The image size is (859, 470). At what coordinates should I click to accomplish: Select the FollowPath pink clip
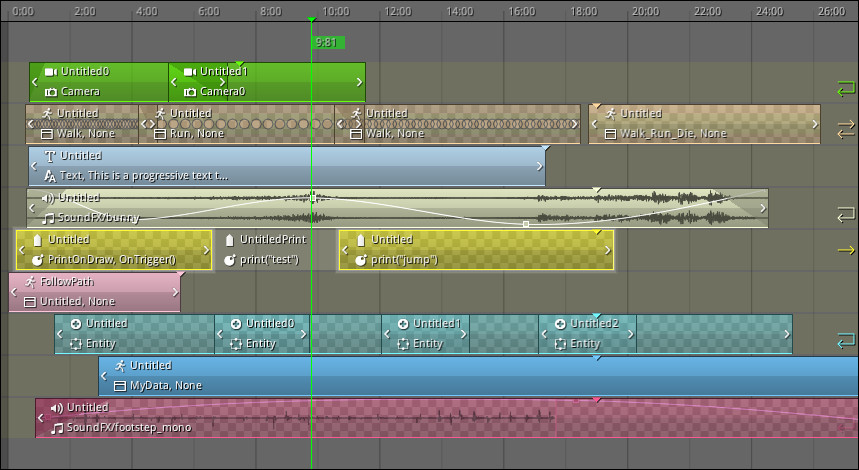tap(95, 292)
